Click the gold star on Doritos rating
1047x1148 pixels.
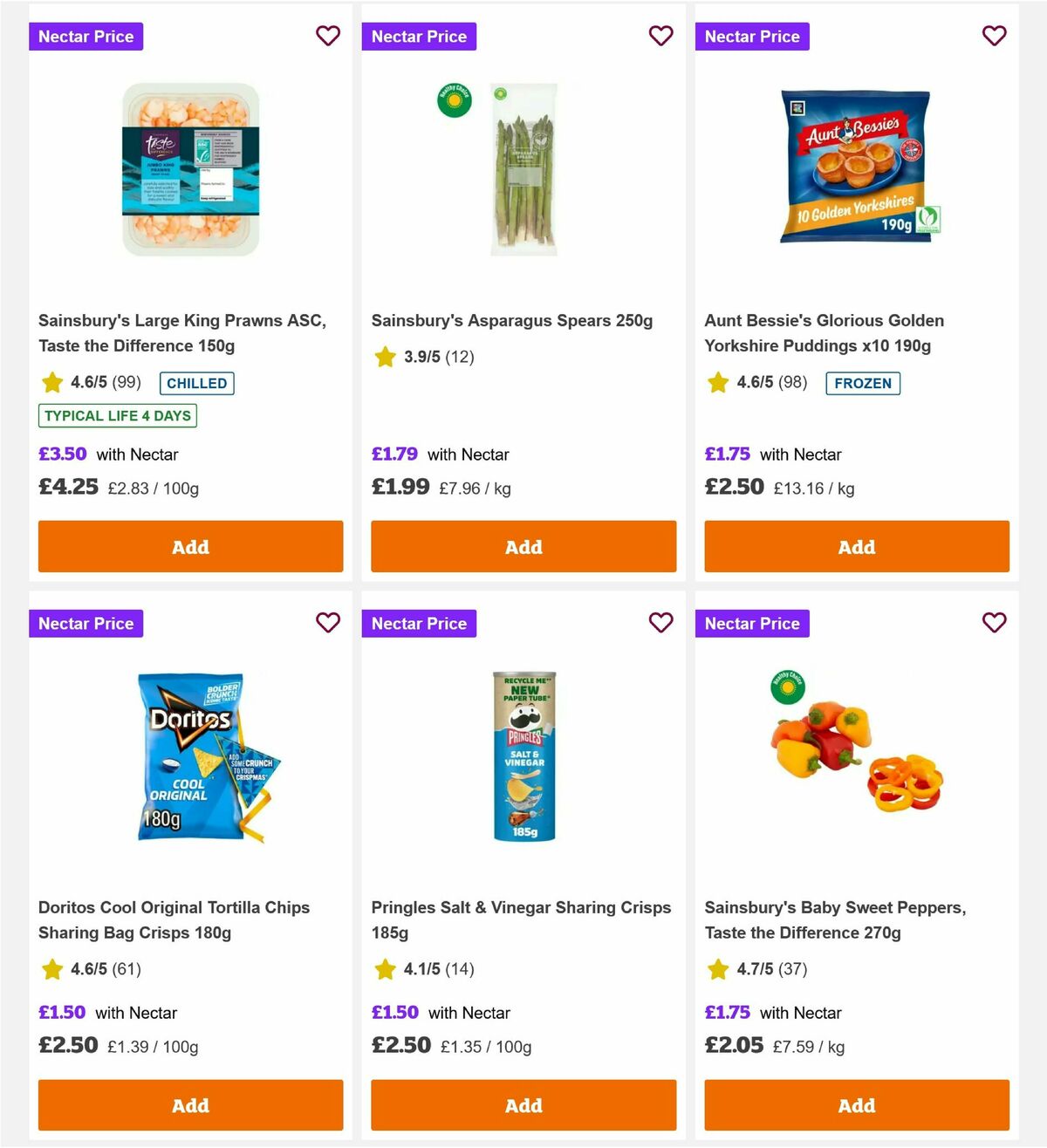(x=51, y=969)
